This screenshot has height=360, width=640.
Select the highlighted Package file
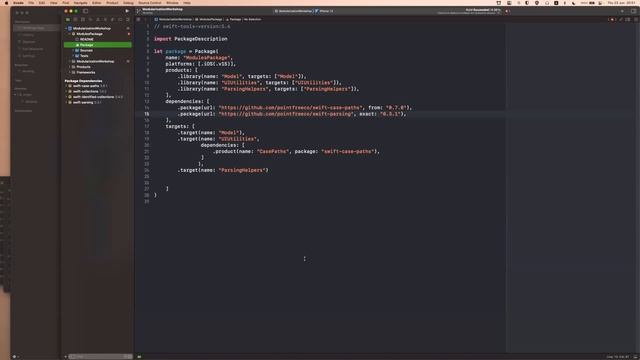point(98,45)
